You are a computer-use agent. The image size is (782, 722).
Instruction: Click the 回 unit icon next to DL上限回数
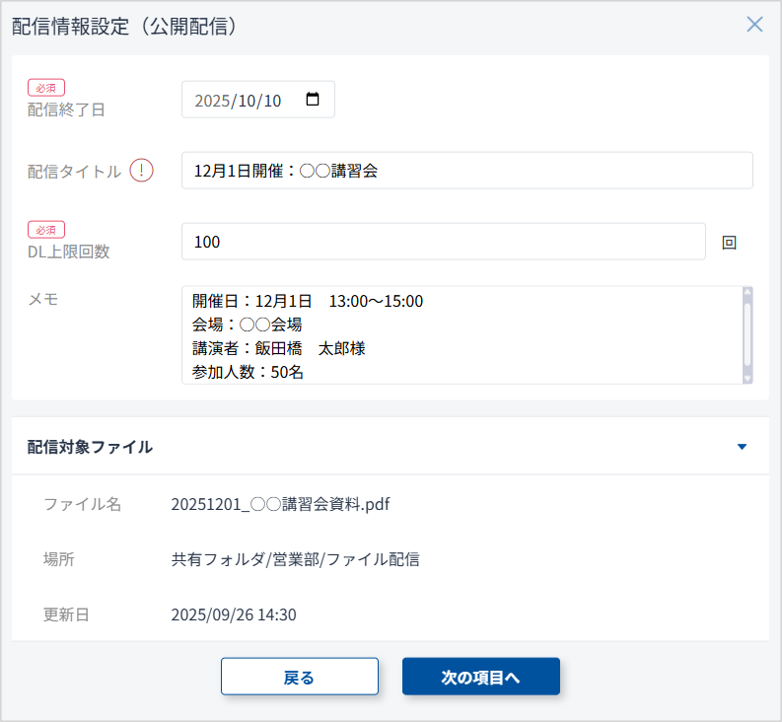tap(729, 242)
